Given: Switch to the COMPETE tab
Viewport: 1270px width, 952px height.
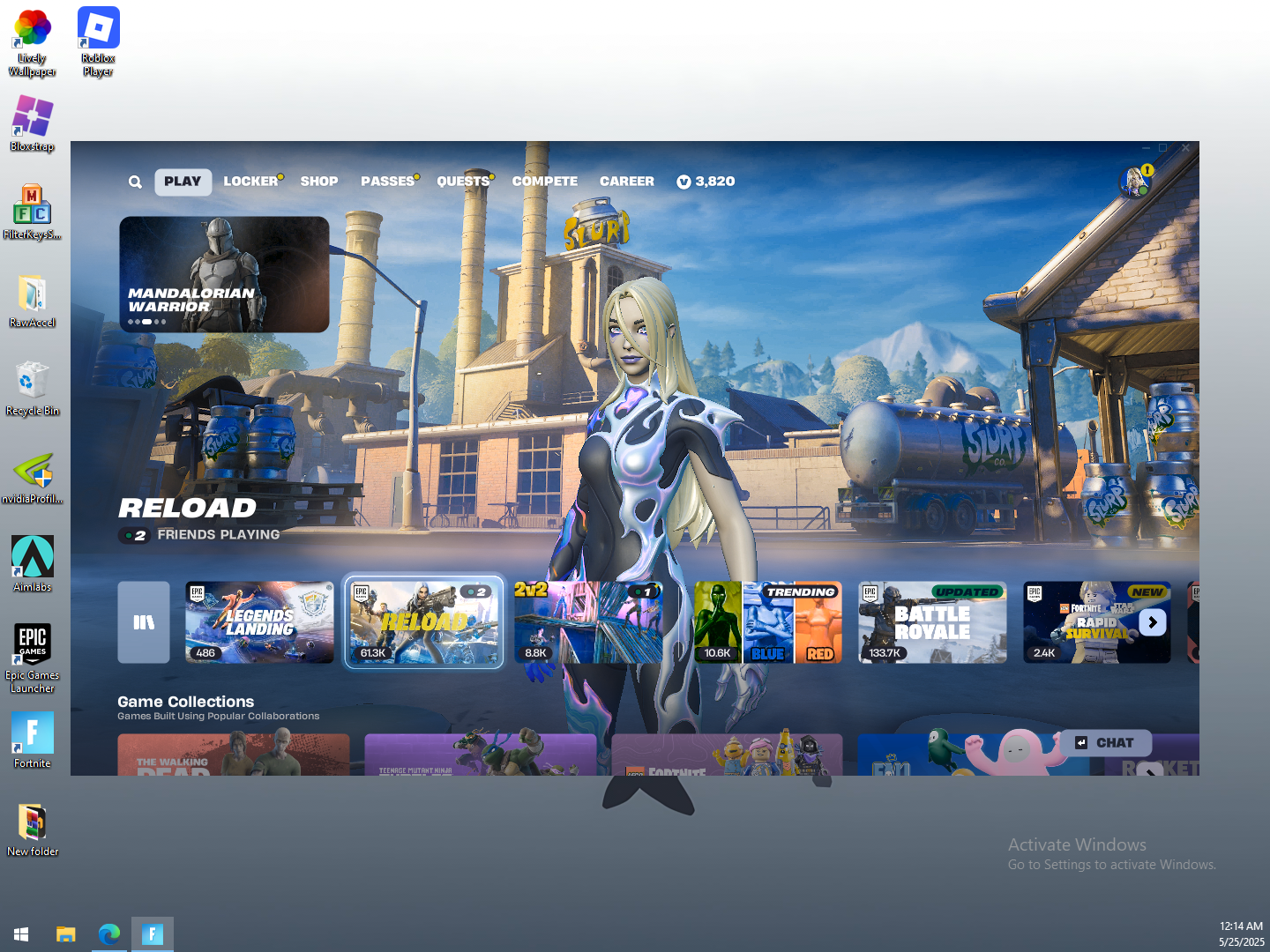Looking at the screenshot, I should point(545,182).
